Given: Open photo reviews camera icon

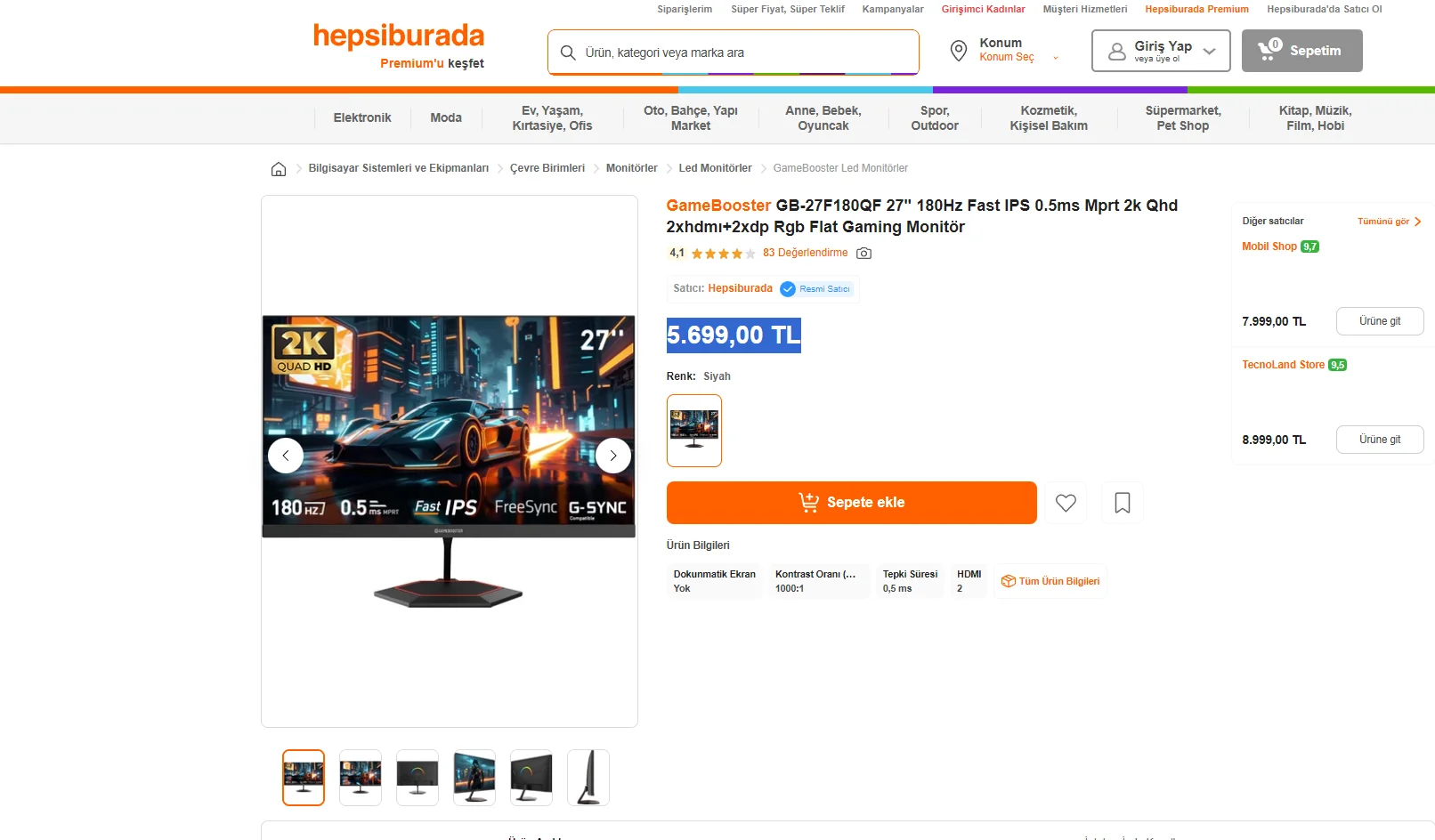Looking at the screenshot, I should coord(863,254).
